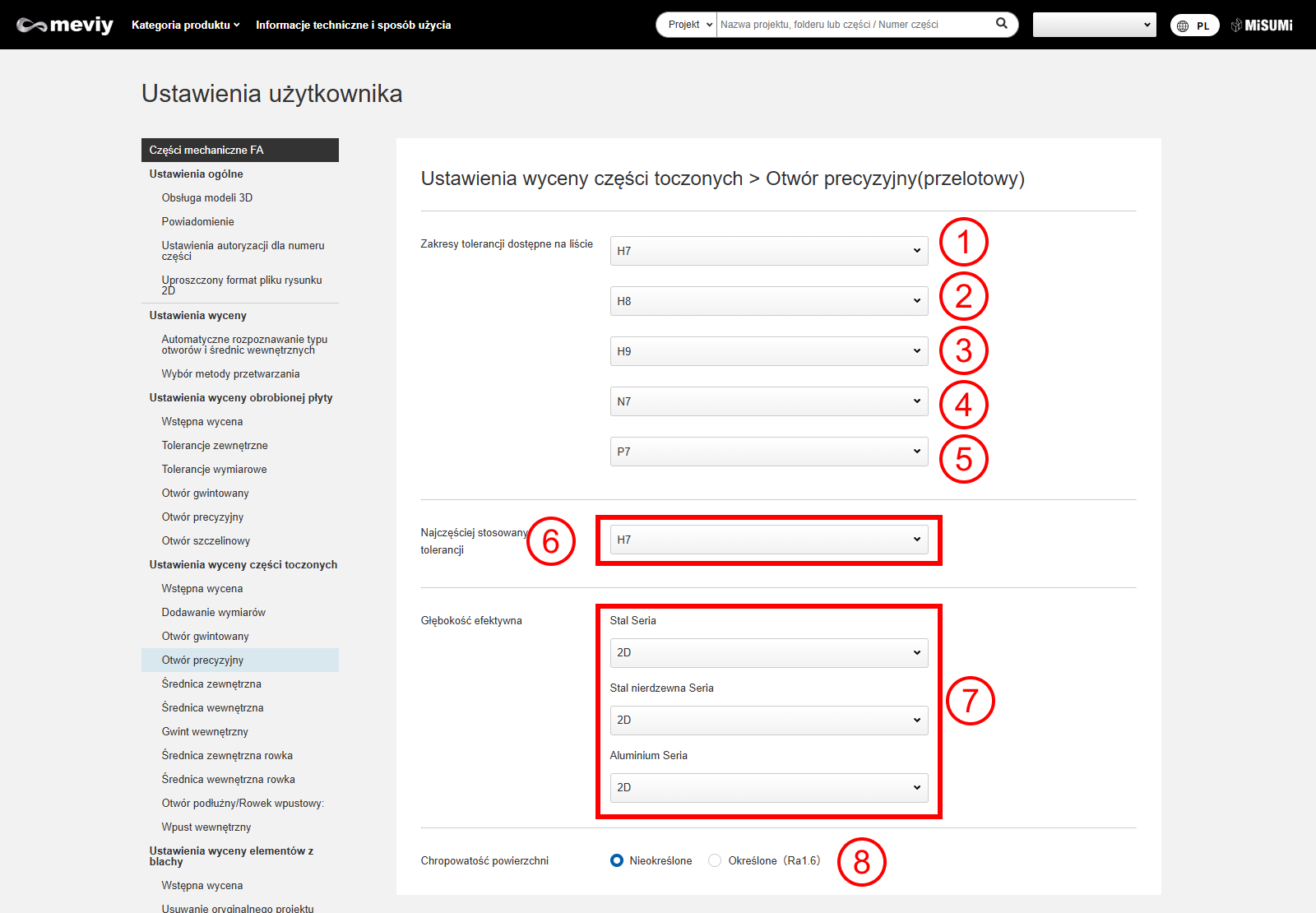Click the meviy logo in header
This screenshot has height=913, width=1316.
tap(65, 25)
